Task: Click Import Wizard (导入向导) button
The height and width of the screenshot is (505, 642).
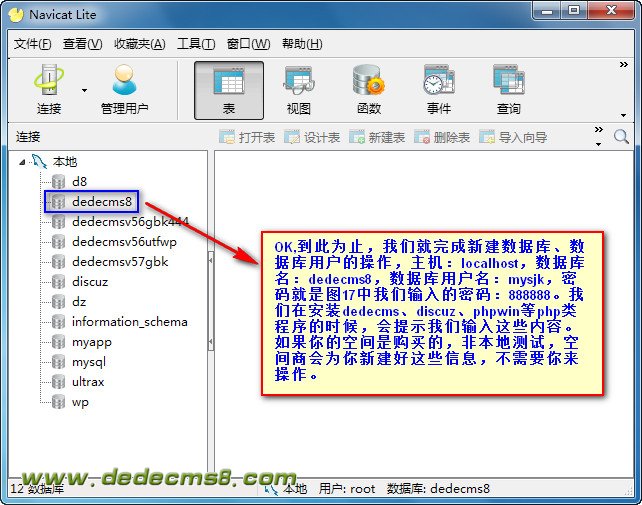Action: coord(513,137)
